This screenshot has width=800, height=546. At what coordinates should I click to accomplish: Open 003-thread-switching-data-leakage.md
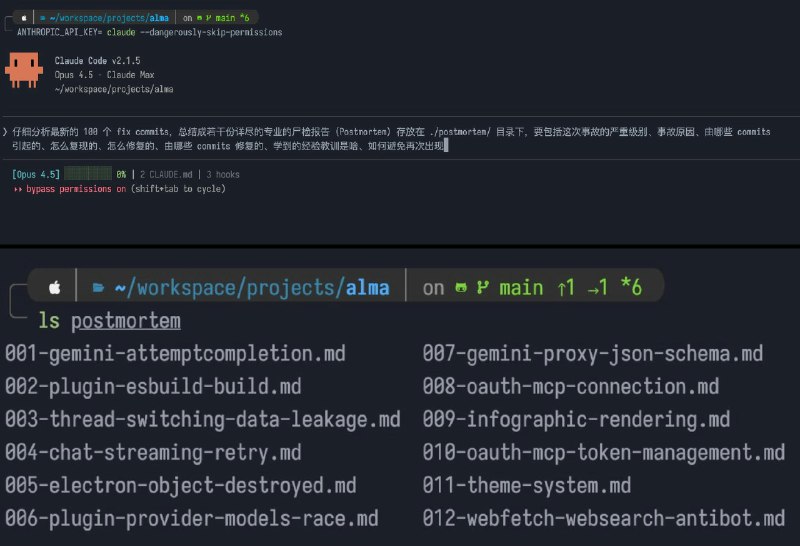point(202,419)
